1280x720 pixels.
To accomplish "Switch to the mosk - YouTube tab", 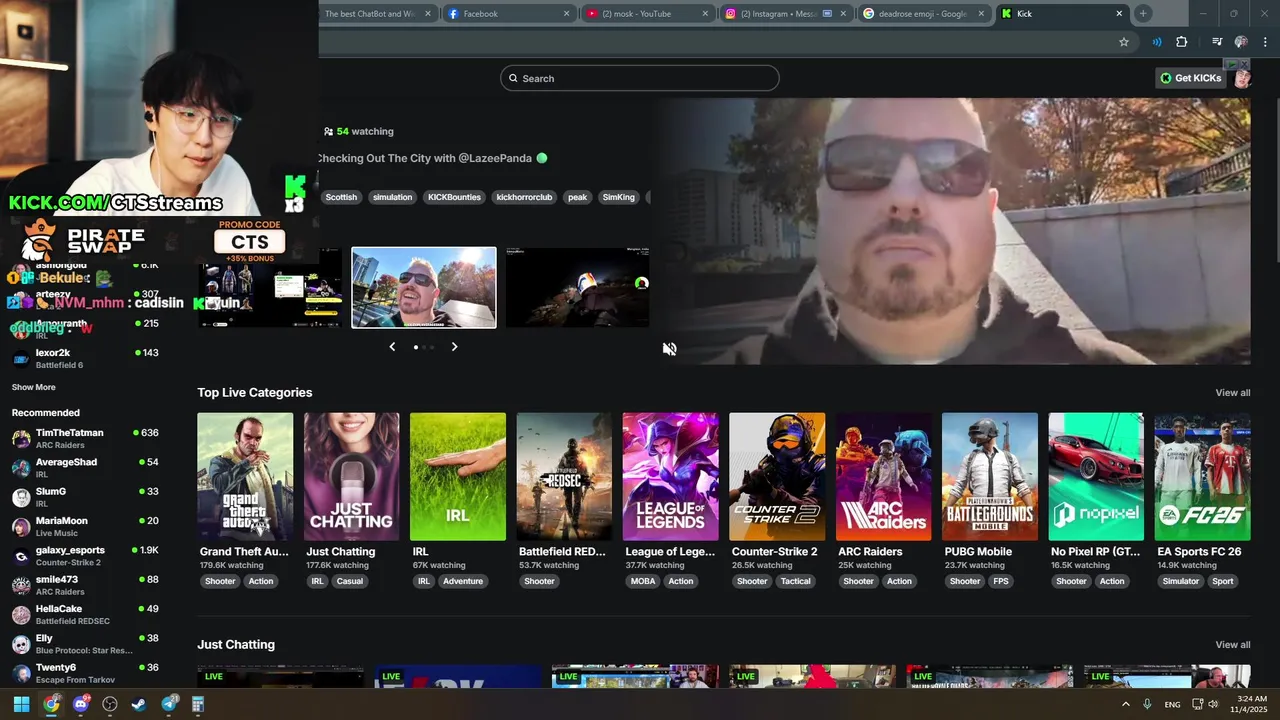I will click(x=647, y=14).
